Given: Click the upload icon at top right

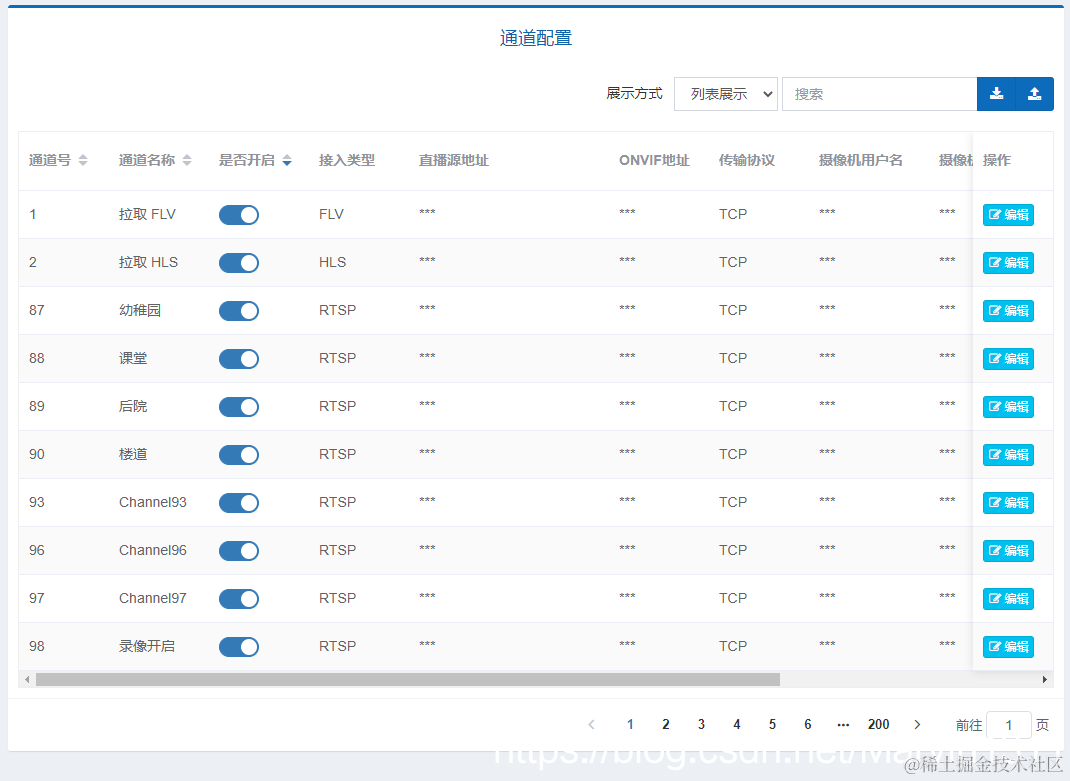Looking at the screenshot, I should tap(1034, 93).
